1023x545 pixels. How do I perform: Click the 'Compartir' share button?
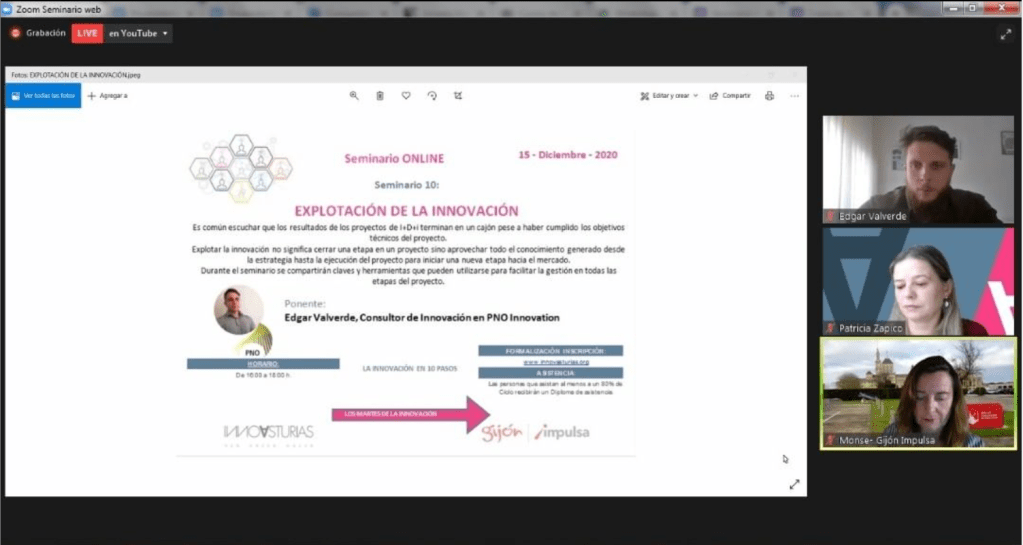pyautogui.click(x=730, y=96)
